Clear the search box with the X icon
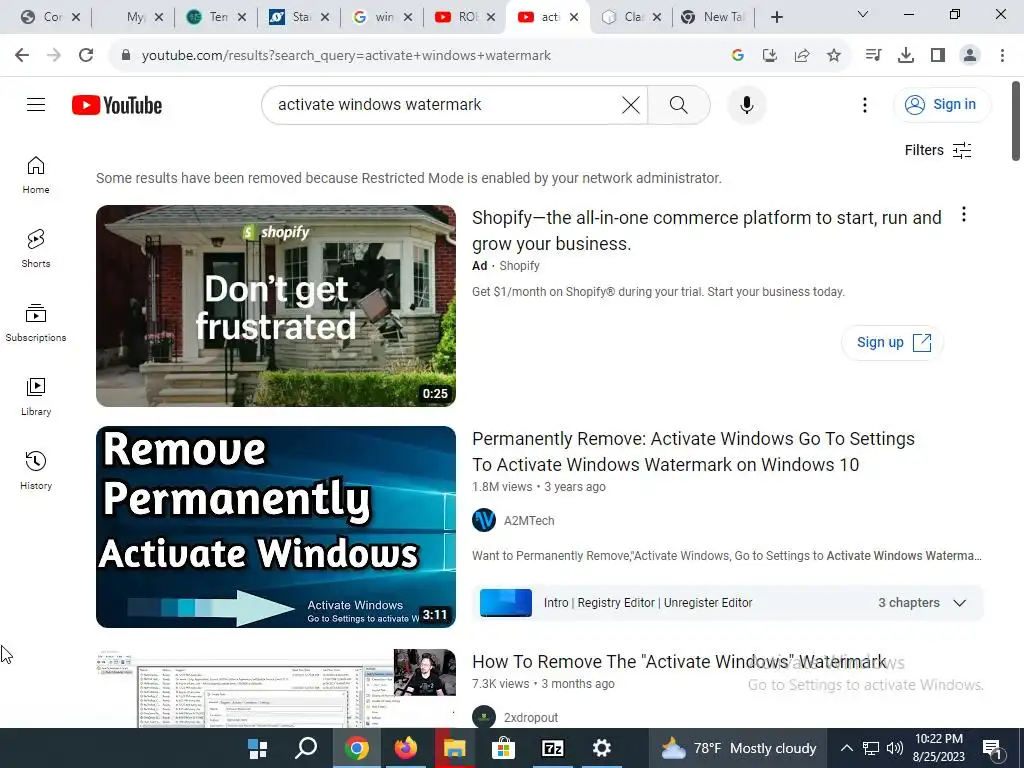The width and height of the screenshot is (1024, 768). click(630, 104)
